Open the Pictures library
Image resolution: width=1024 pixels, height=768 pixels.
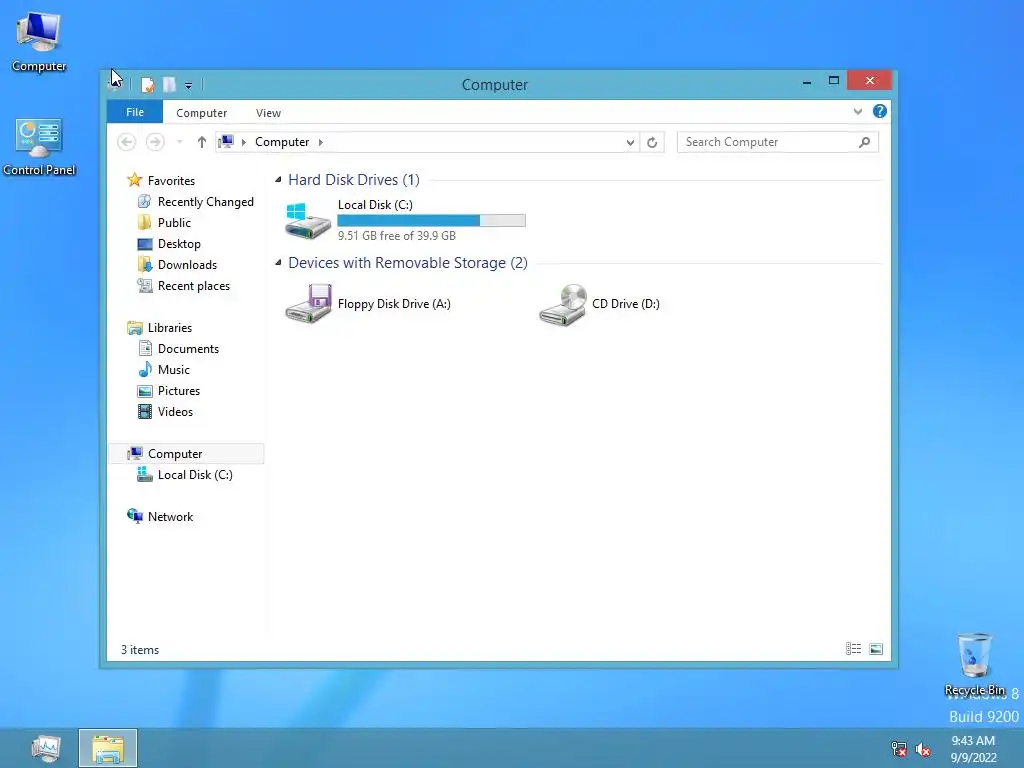click(x=178, y=391)
